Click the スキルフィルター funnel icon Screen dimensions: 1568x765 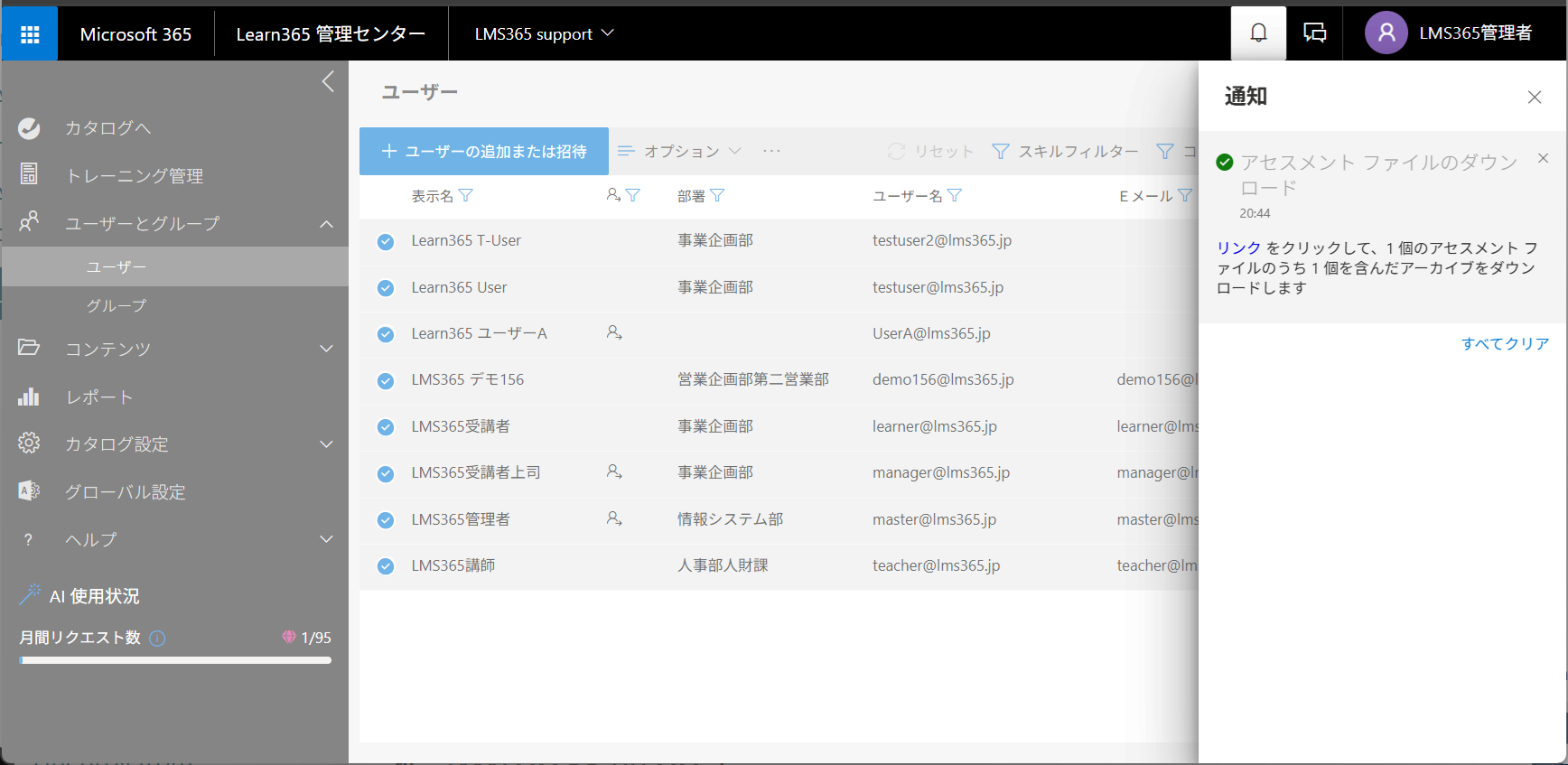point(1001,151)
